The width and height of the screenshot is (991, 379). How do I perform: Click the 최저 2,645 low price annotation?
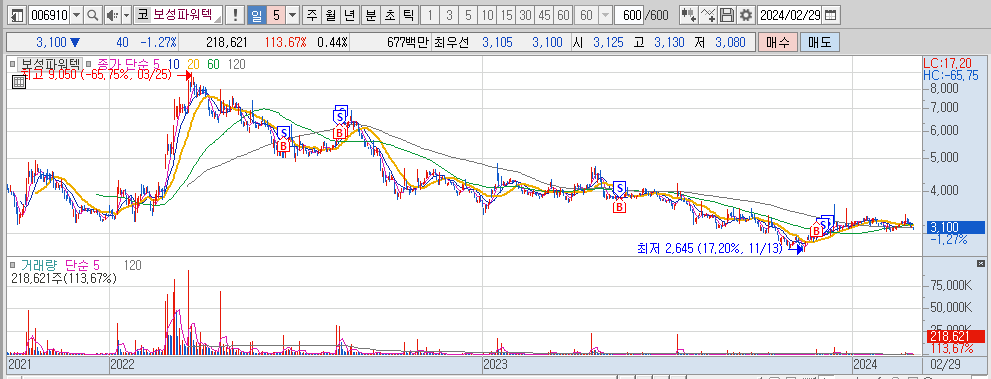coord(710,250)
